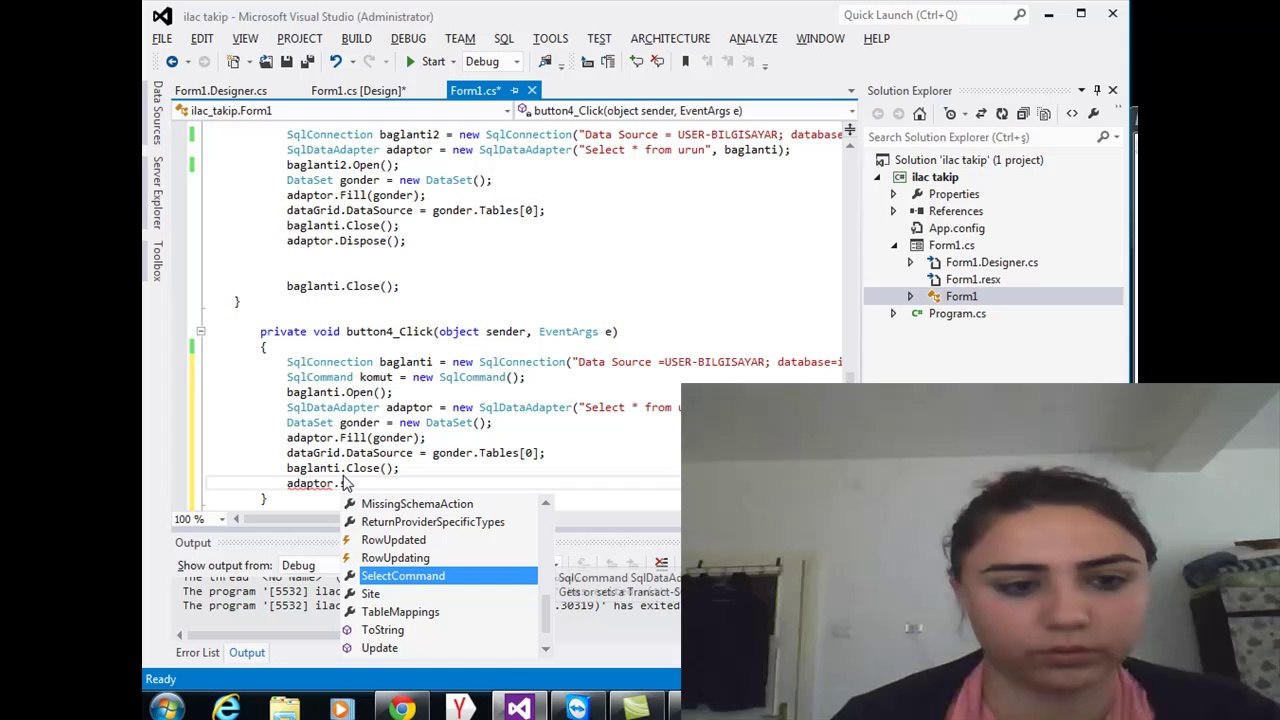This screenshot has width=1280, height=720.
Task: Save the current file with Save icon
Action: [x=286, y=62]
